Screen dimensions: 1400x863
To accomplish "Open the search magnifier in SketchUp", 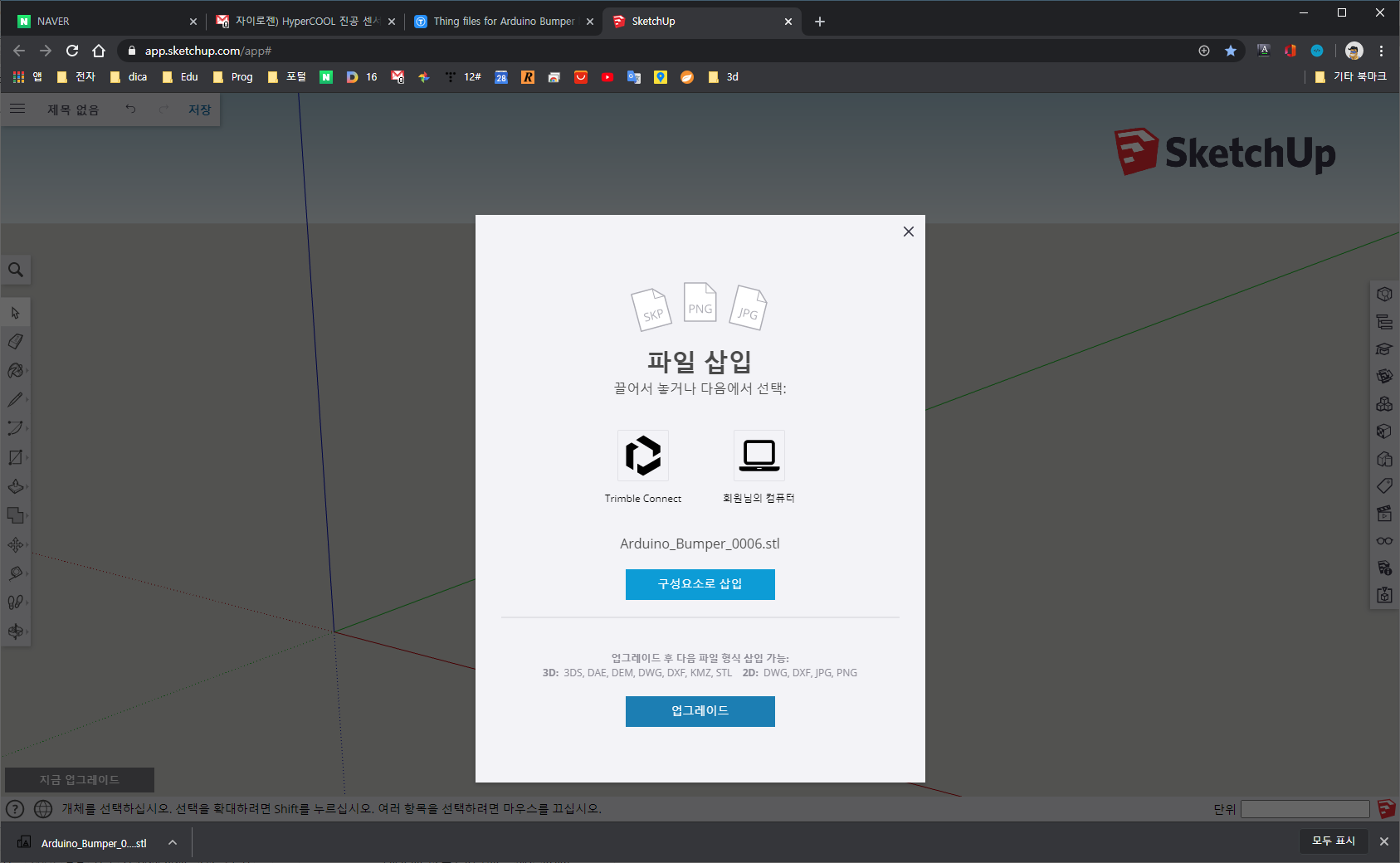I will tap(16, 270).
